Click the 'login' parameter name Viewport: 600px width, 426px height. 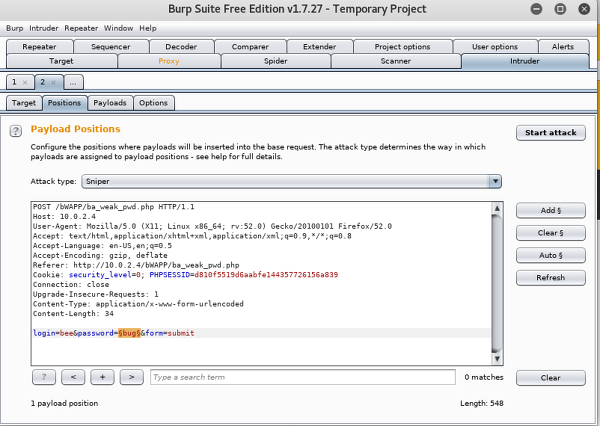coord(44,333)
